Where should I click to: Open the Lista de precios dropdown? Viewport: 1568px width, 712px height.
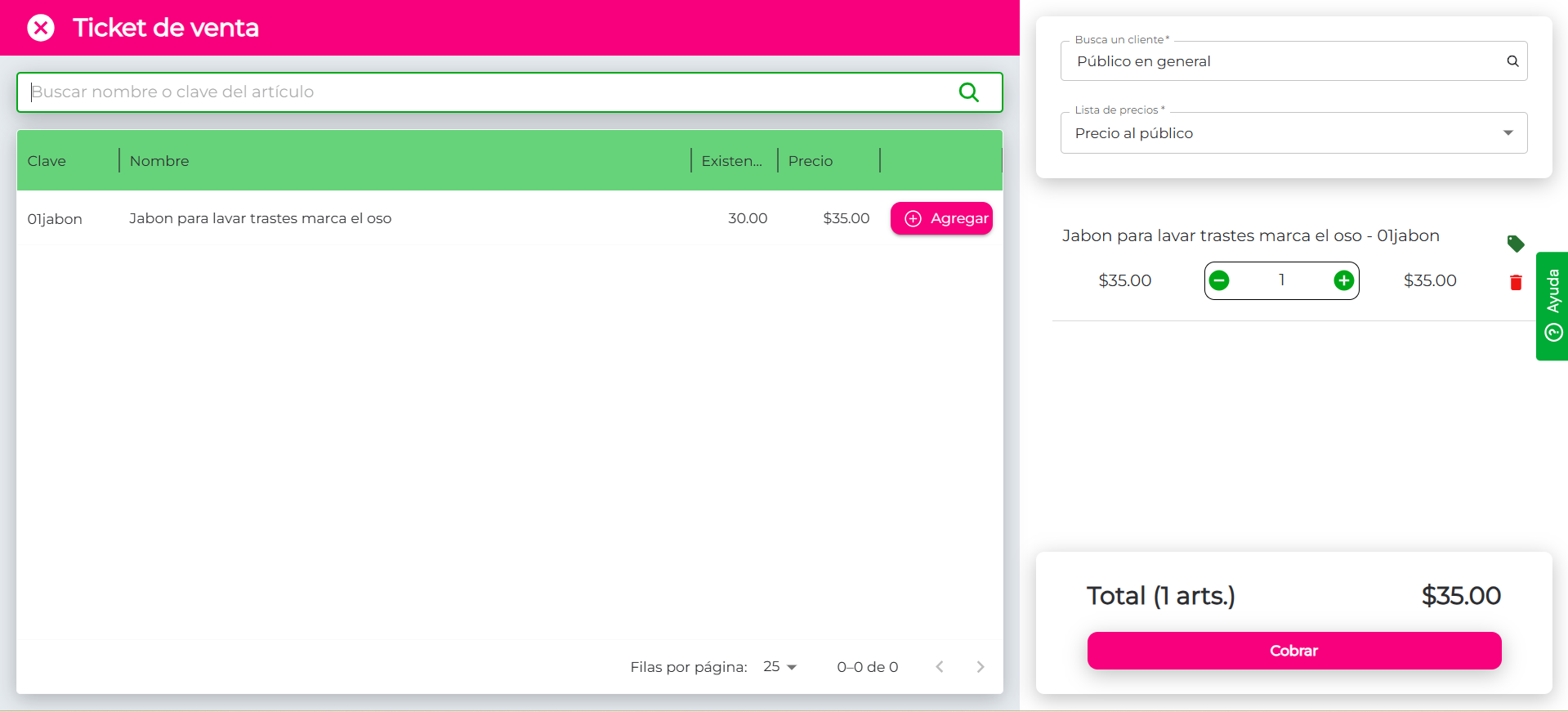tap(1293, 133)
